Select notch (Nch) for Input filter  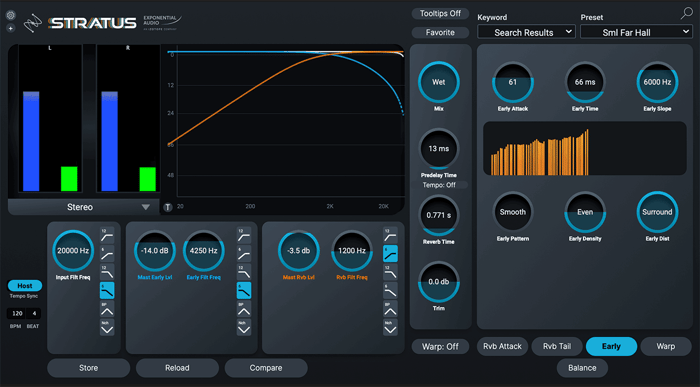107,327
